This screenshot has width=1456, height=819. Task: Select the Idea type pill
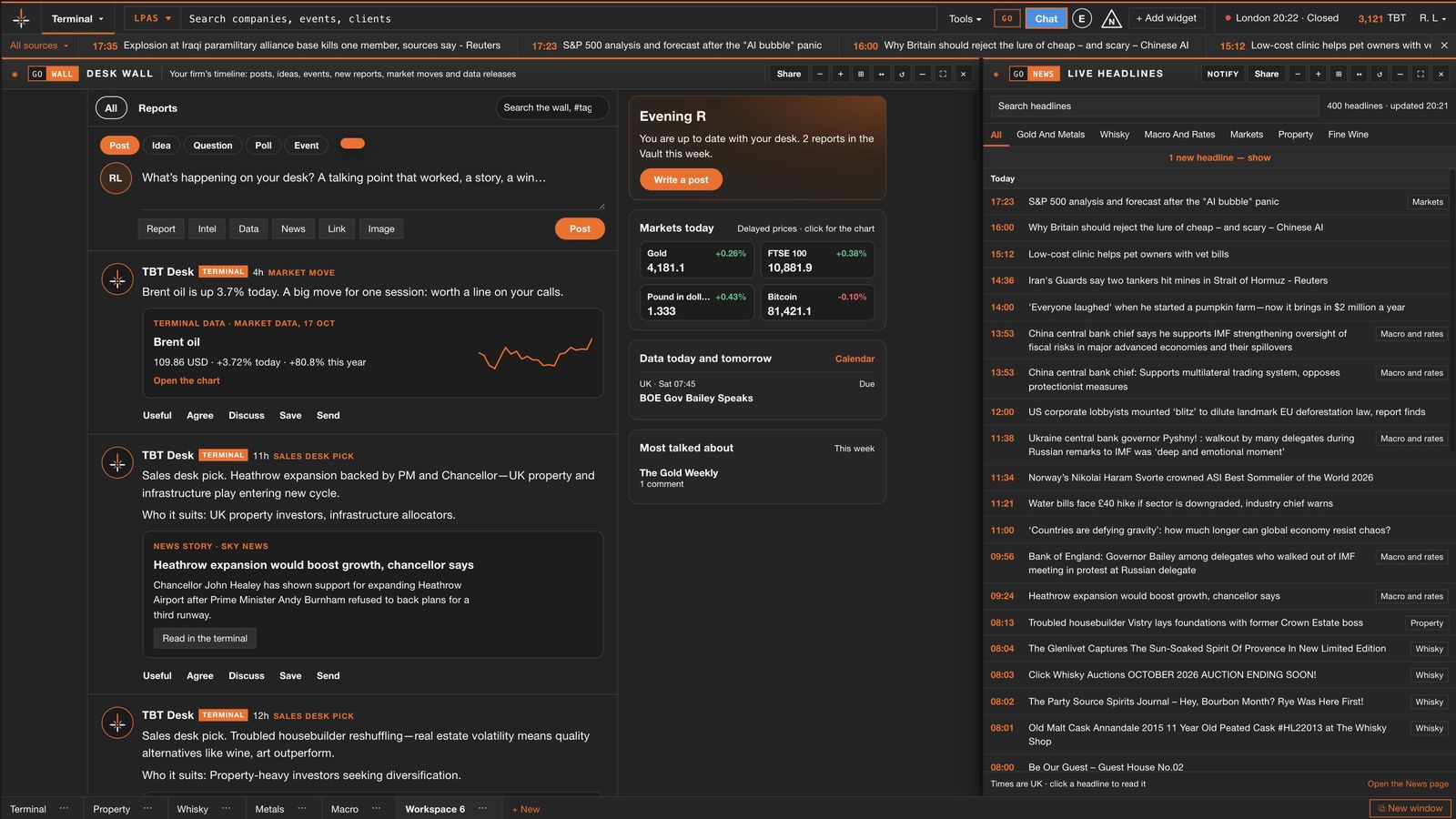click(161, 145)
